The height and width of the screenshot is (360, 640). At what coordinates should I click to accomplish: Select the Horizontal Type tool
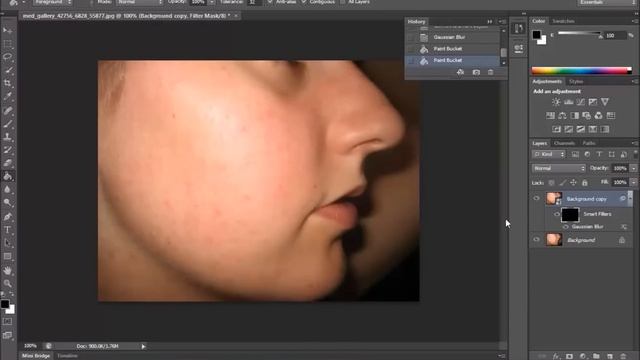coord(7,230)
